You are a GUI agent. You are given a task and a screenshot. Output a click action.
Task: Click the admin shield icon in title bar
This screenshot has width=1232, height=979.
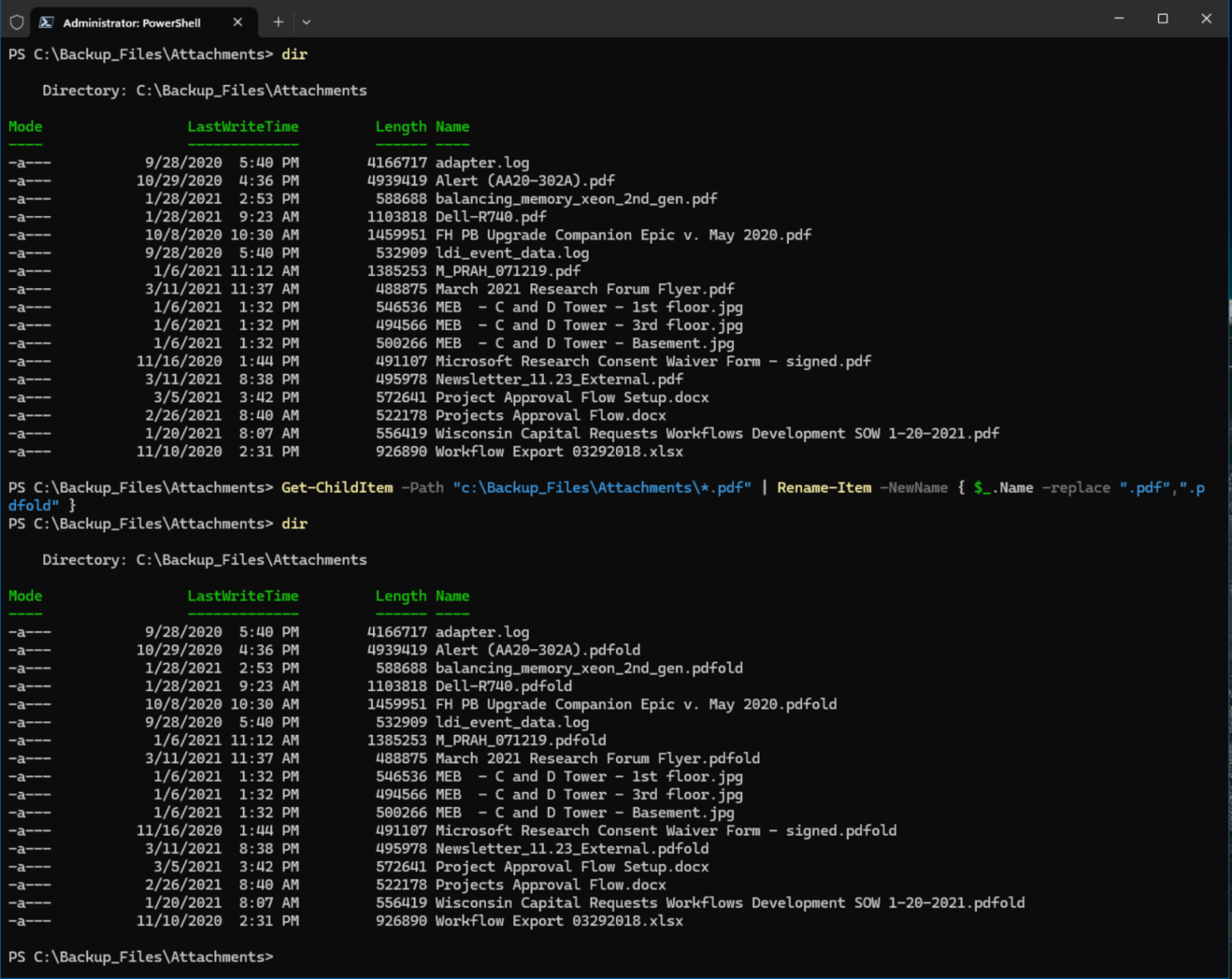16,22
